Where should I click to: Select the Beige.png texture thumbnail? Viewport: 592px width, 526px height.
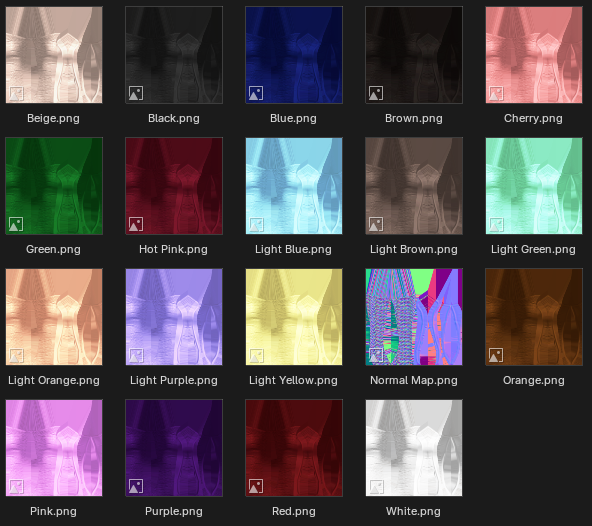click(x=54, y=55)
